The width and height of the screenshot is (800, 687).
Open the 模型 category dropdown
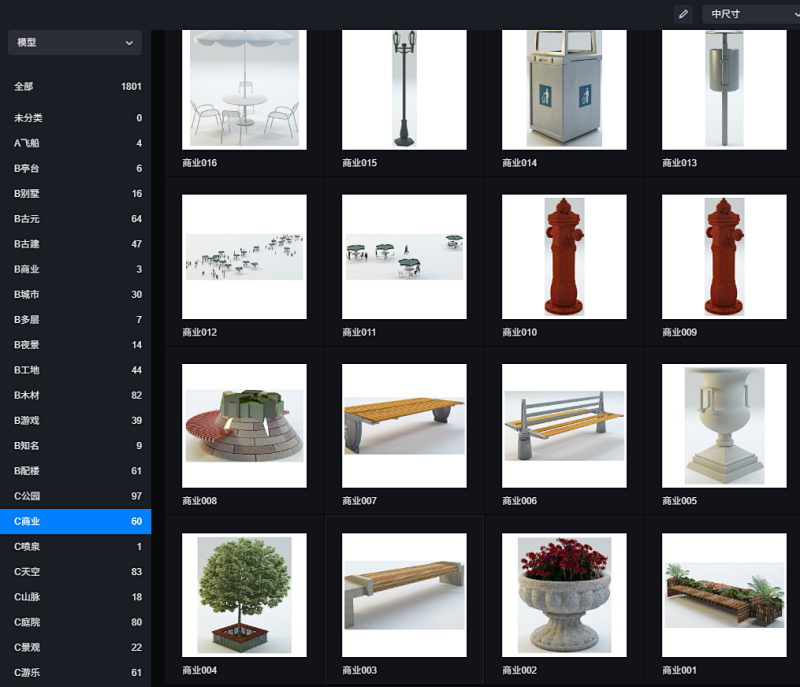point(75,42)
